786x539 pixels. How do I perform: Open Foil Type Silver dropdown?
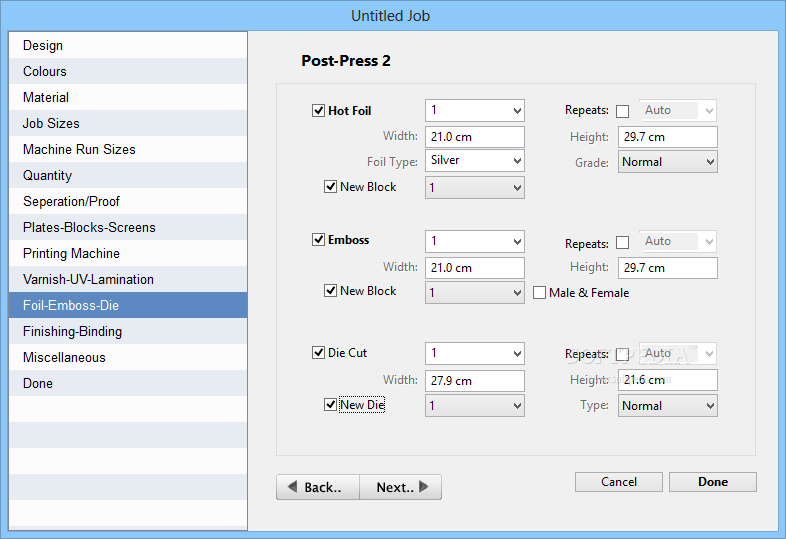click(x=475, y=160)
